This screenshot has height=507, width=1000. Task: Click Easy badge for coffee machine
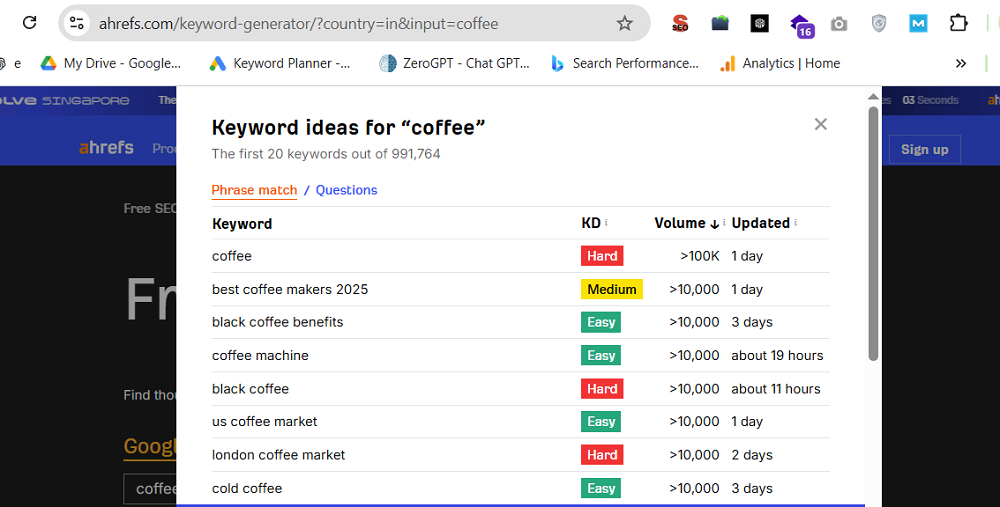pos(601,355)
